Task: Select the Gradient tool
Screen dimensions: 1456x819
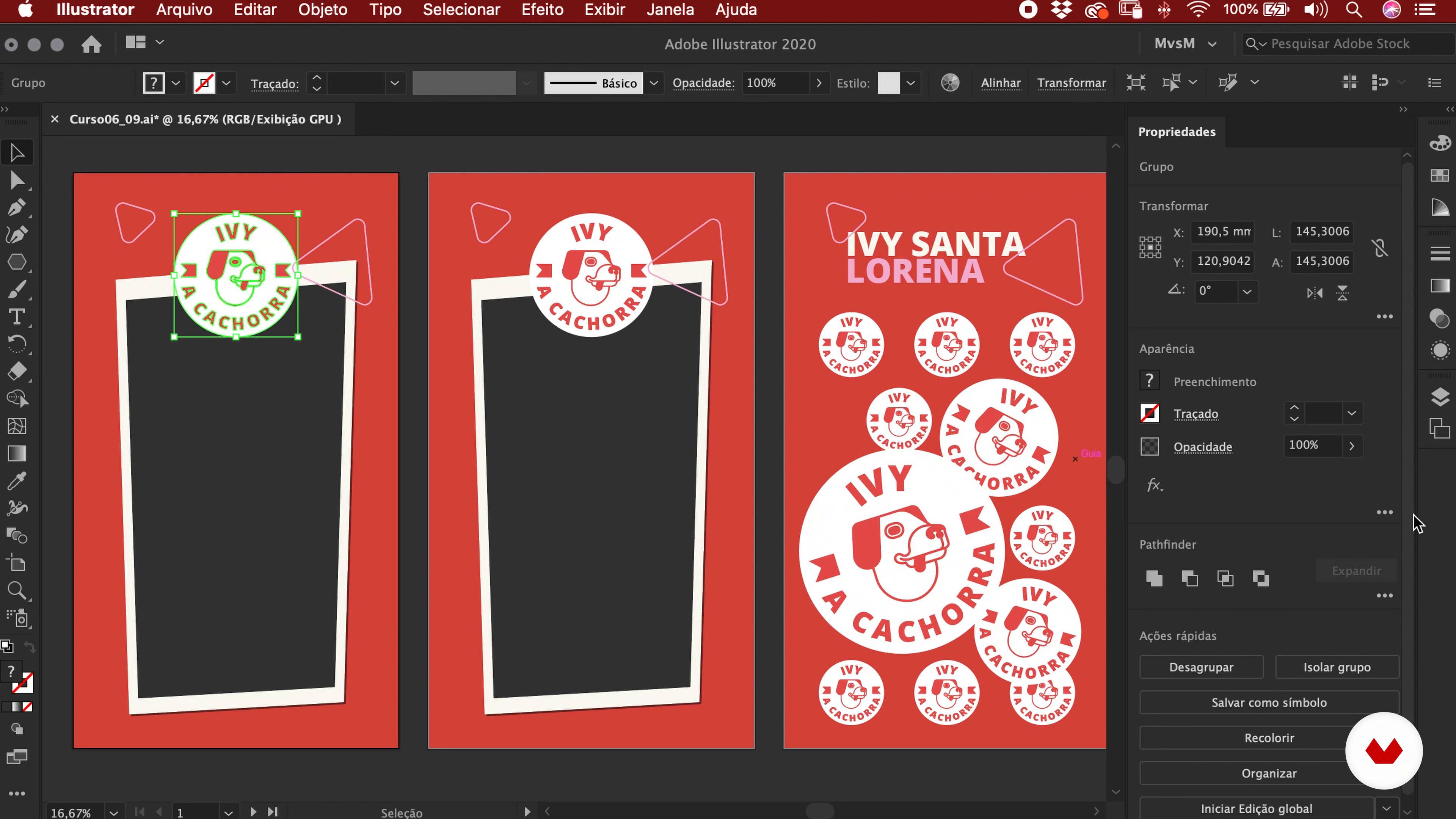Action: pos(17,453)
